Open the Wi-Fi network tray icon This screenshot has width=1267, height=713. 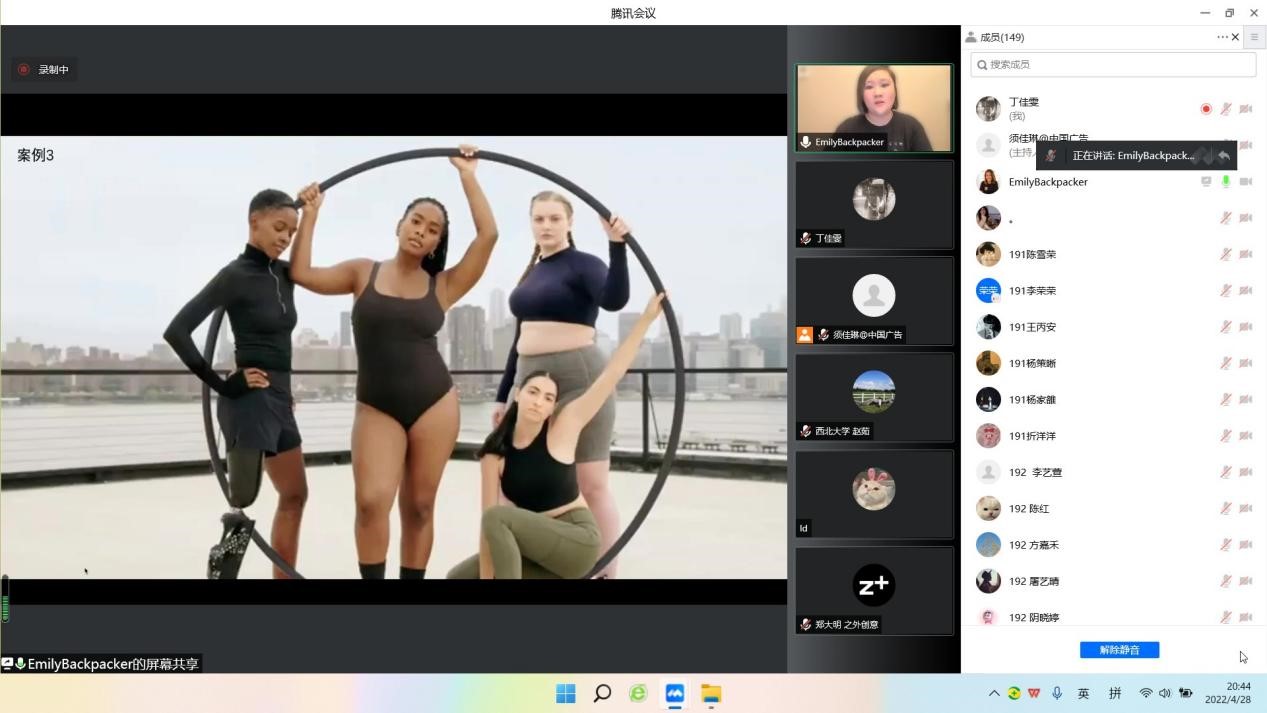tap(1146, 693)
